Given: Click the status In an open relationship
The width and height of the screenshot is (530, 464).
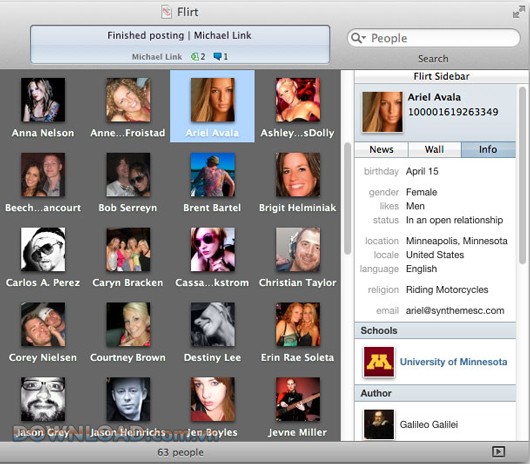Looking at the screenshot, I should coord(454,220).
